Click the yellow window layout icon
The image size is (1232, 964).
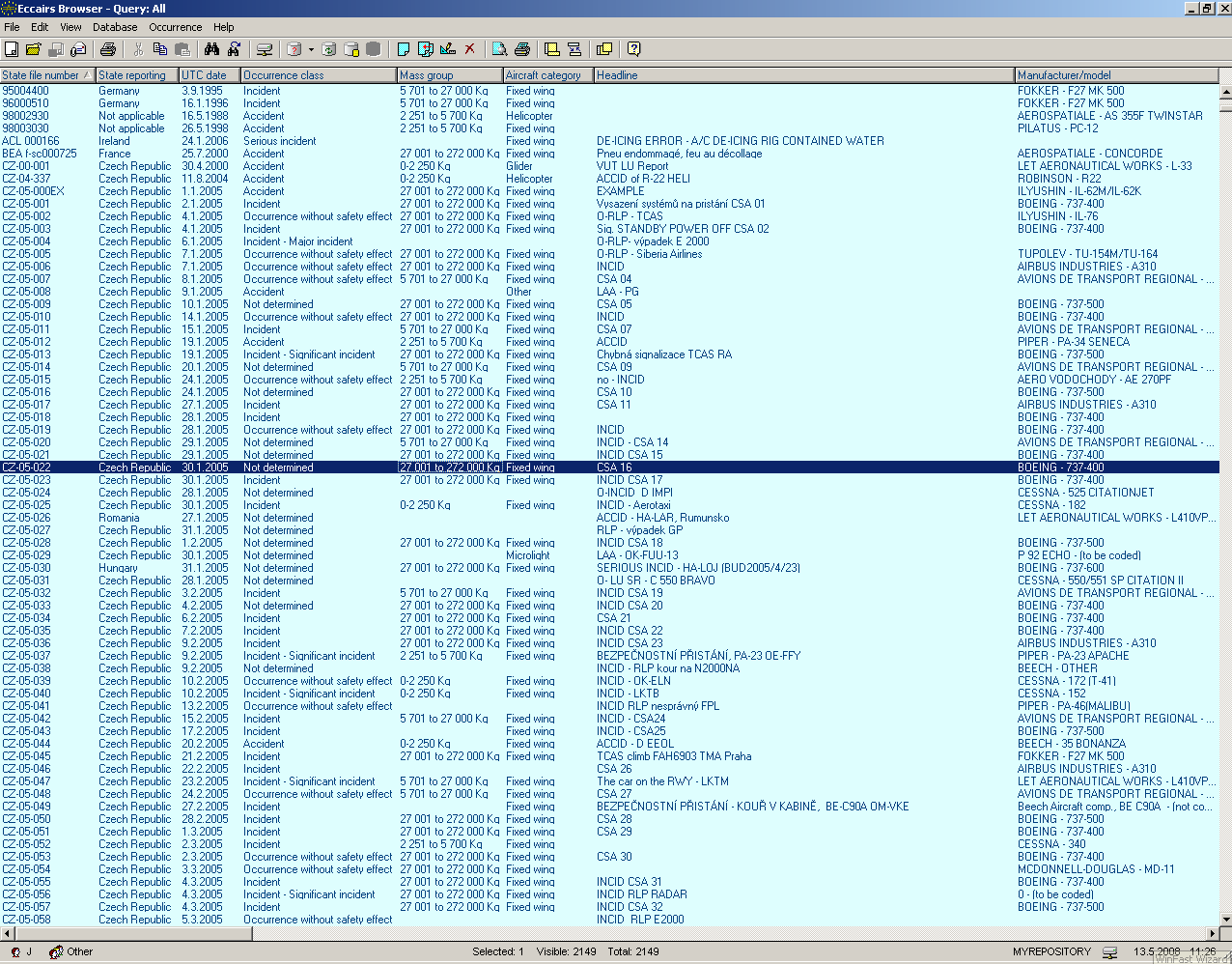pos(552,49)
